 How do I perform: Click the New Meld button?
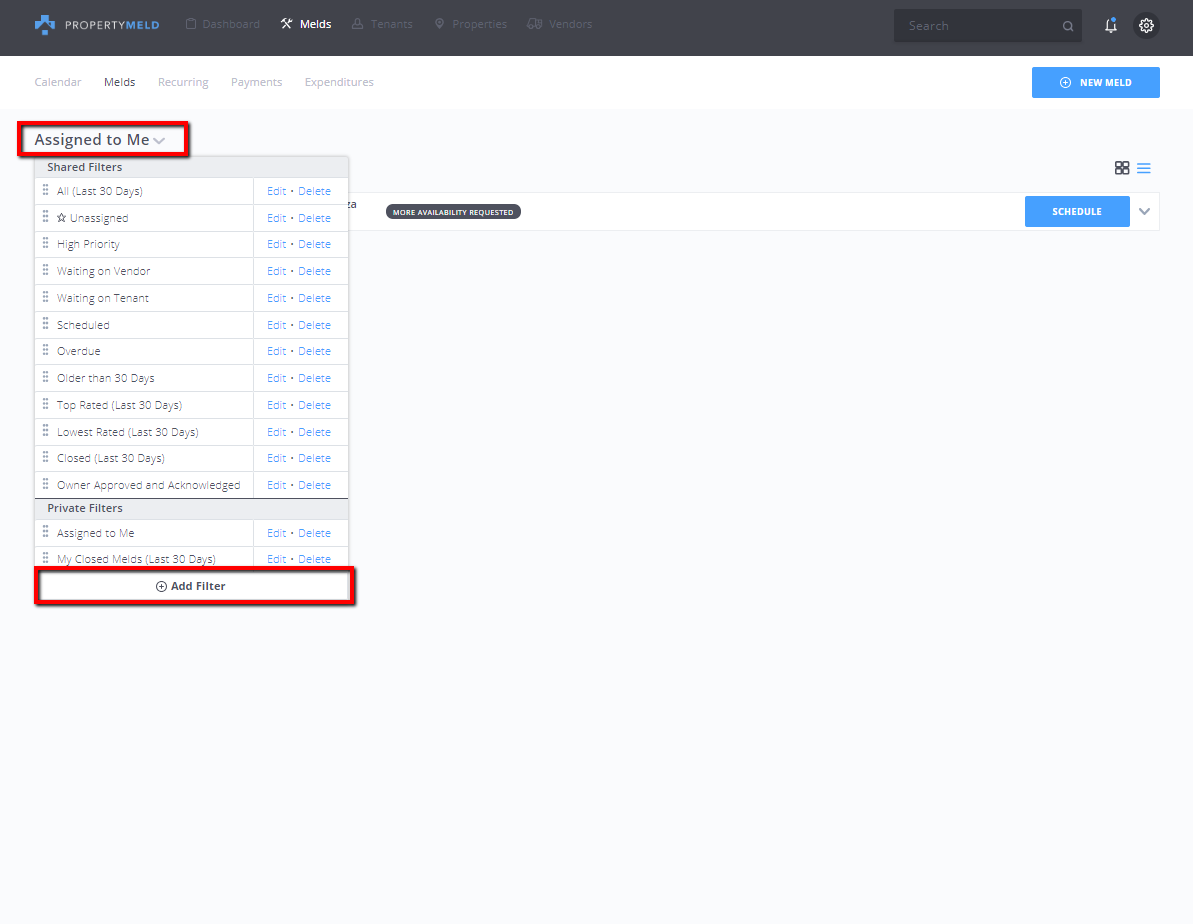point(1095,83)
